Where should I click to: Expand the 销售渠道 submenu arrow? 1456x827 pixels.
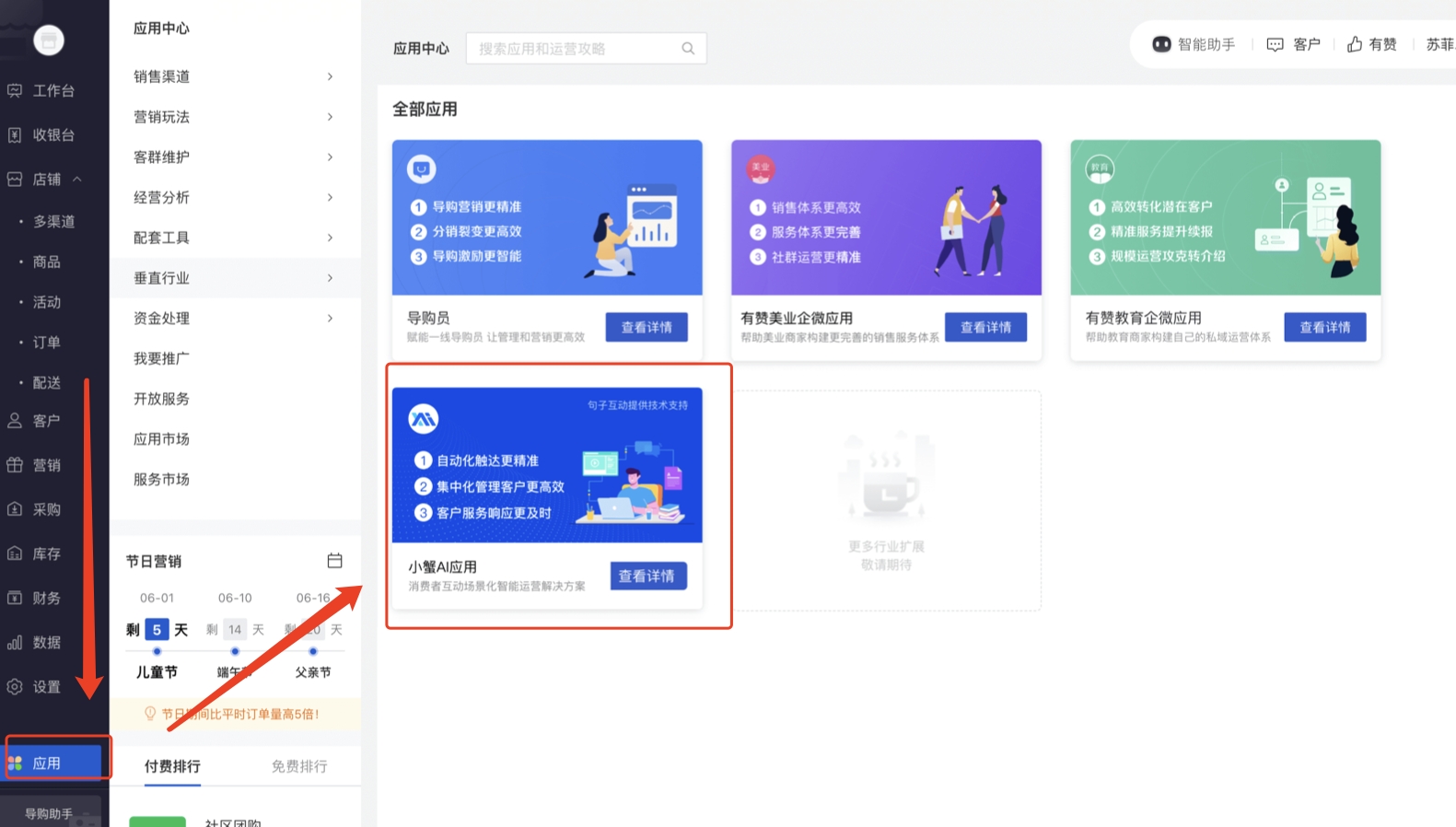(330, 76)
